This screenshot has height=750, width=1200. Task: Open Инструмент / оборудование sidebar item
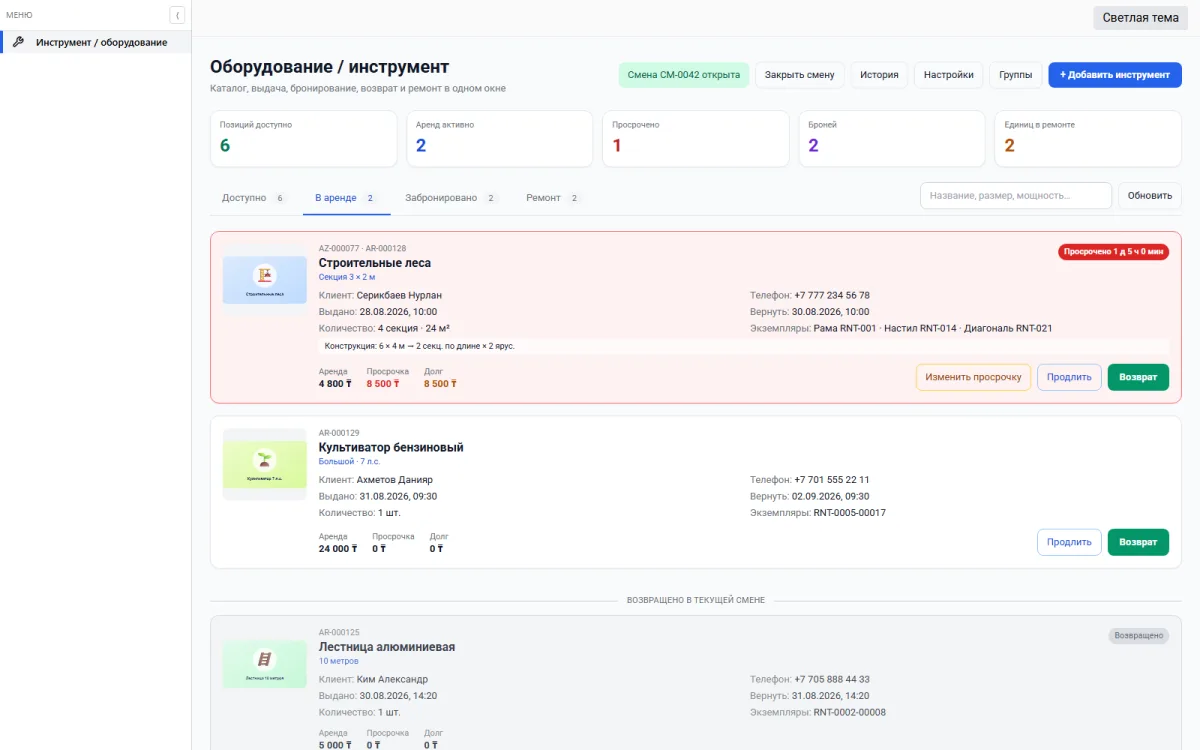click(x=96, y=42)
